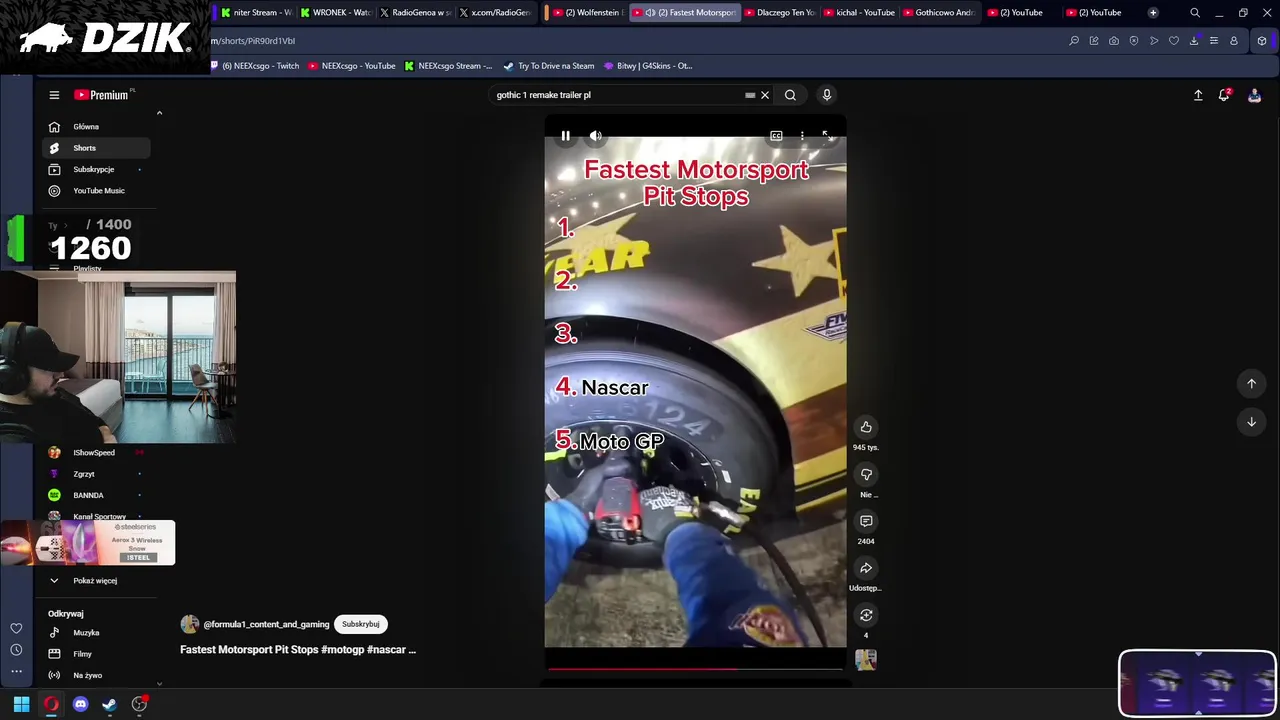Screen dimensions: 1280x720
Task: Switch to the Dlaczego Ten browser tab
Action: [x=780, y=13]
